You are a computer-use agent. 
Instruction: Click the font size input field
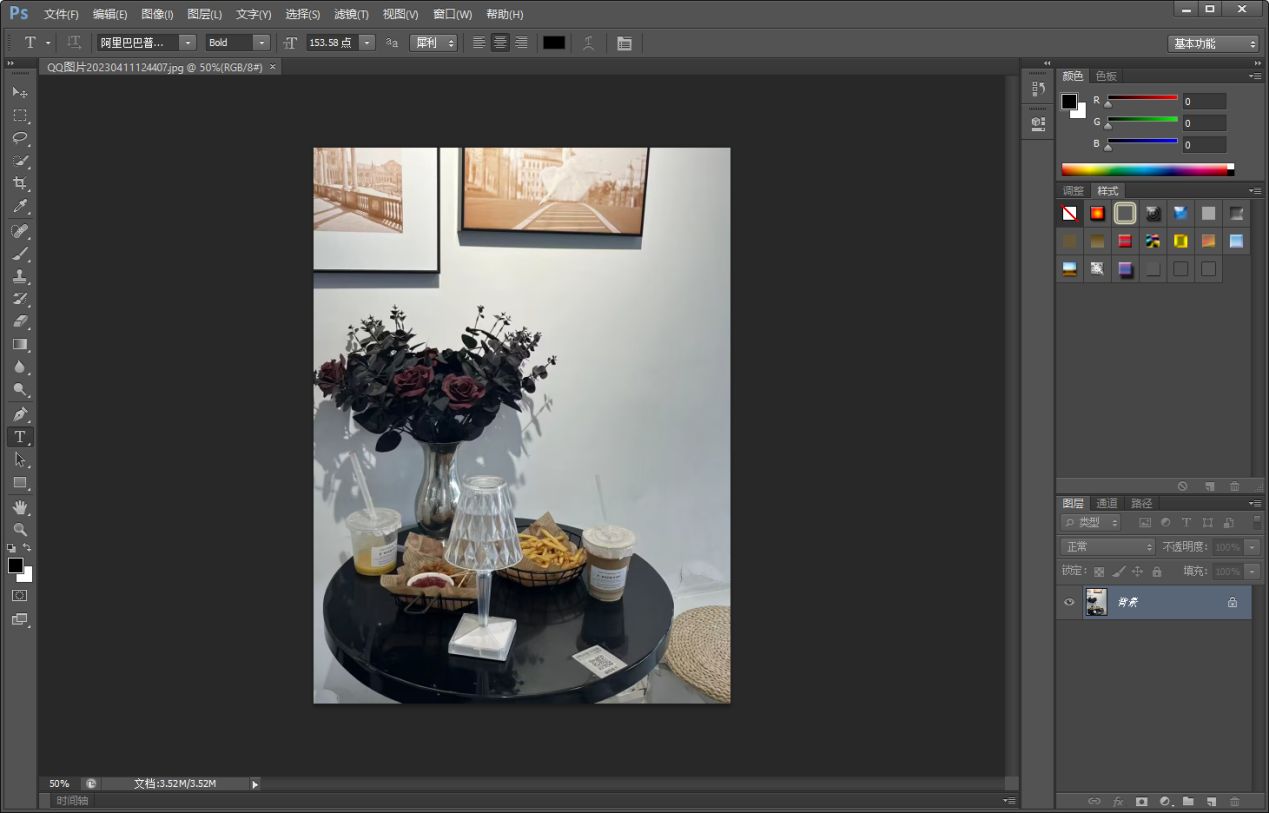click(331, 43)
